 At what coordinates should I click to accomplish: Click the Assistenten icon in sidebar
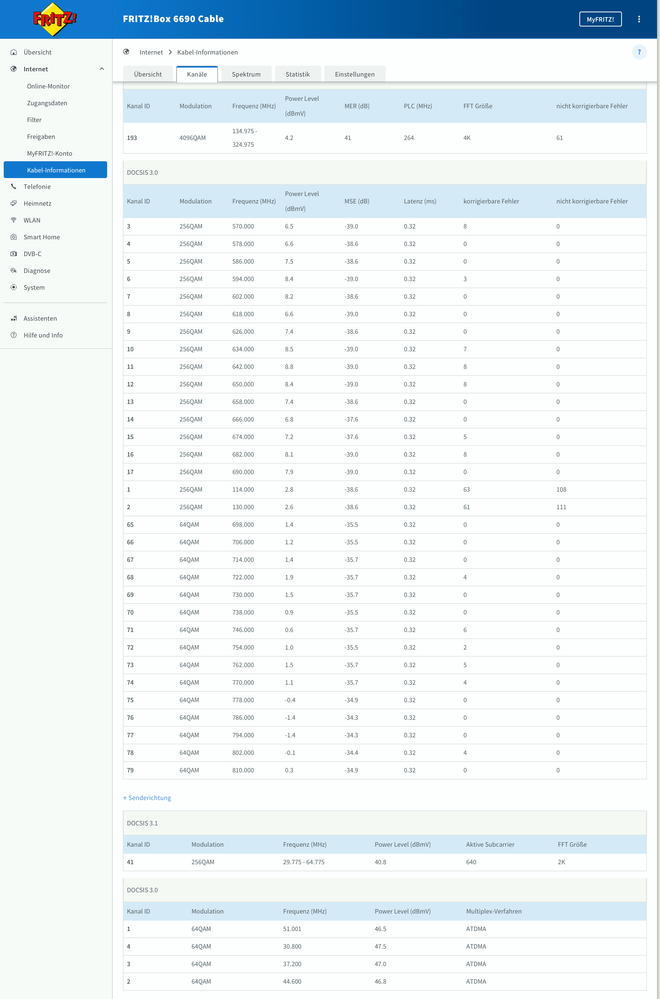(x=14, y=319)
